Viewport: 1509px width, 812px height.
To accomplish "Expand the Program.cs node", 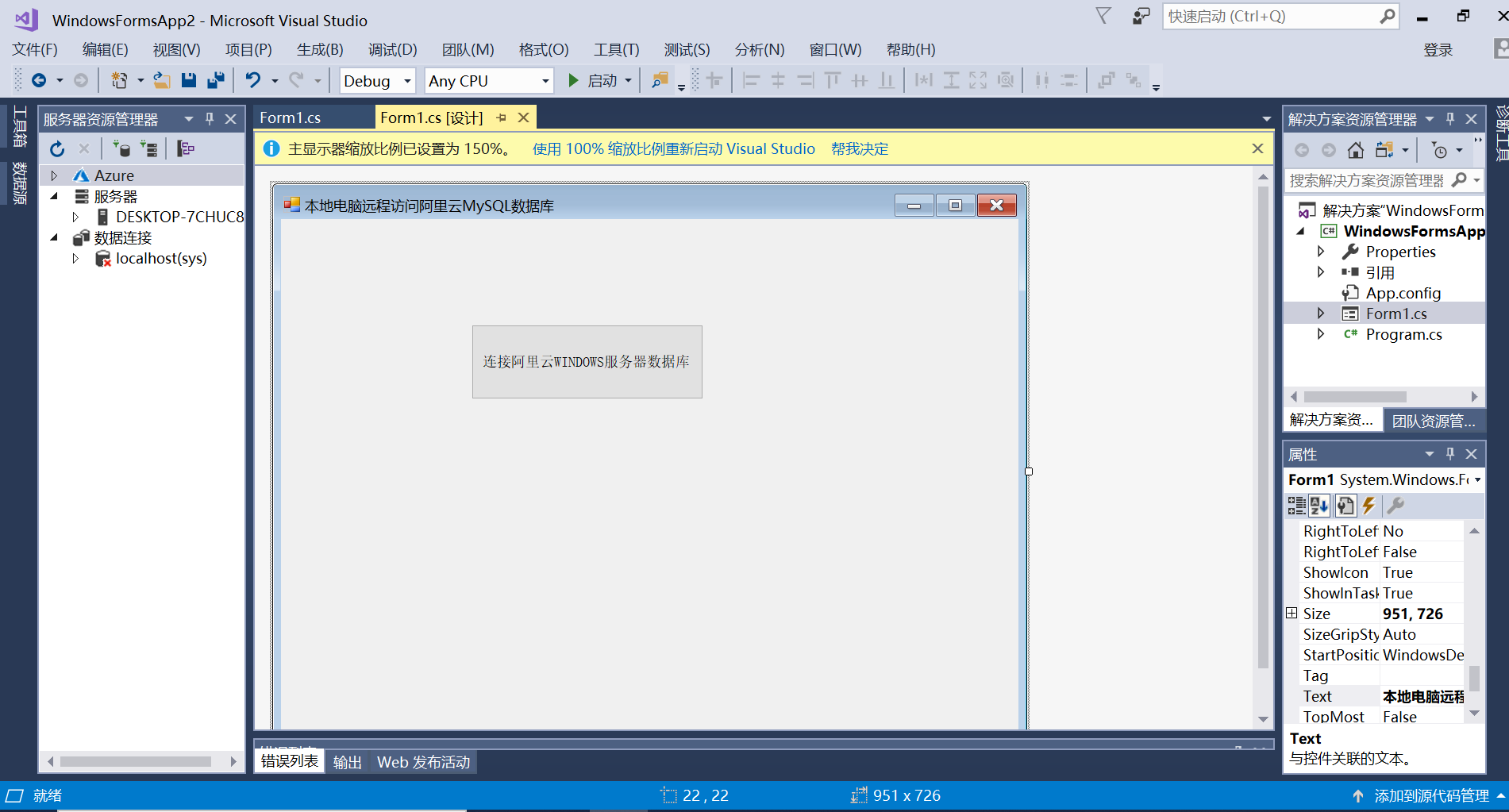I will coord(1321,334).
